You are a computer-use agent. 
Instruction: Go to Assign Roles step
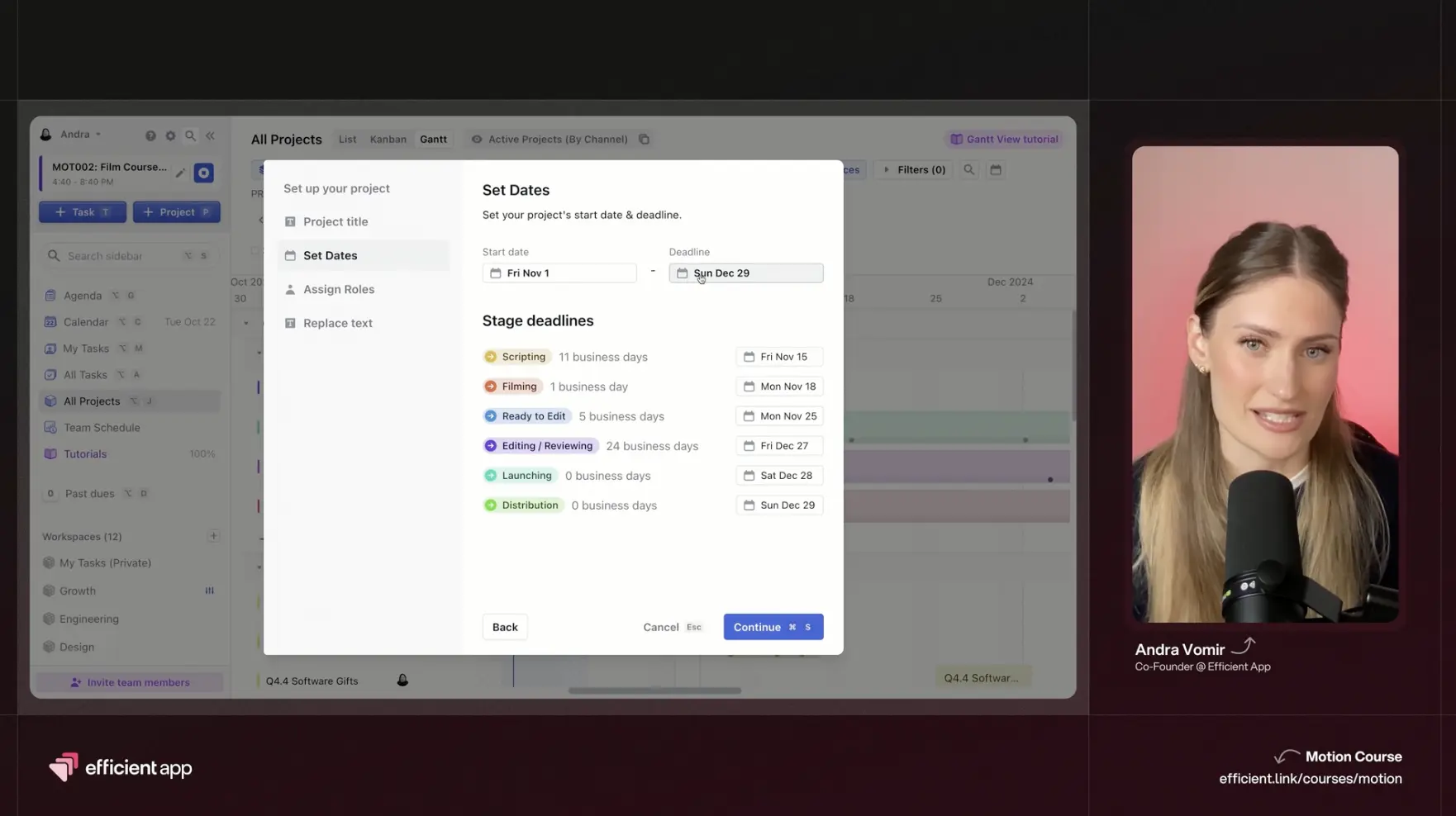pos(364,289)
